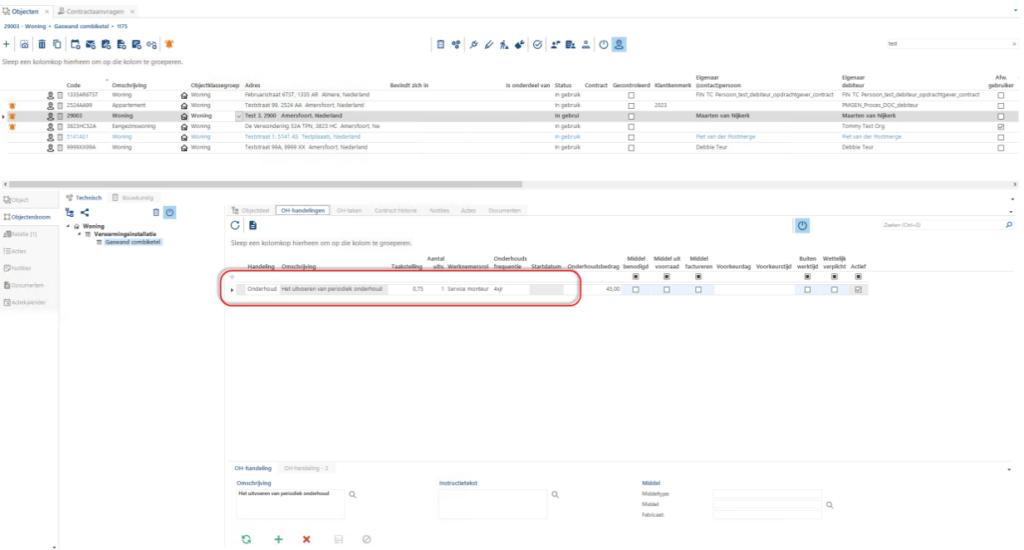The image size is (1024, 550).
Task: Click the green plus add icon at bottom
Action: tap(278, 540)
